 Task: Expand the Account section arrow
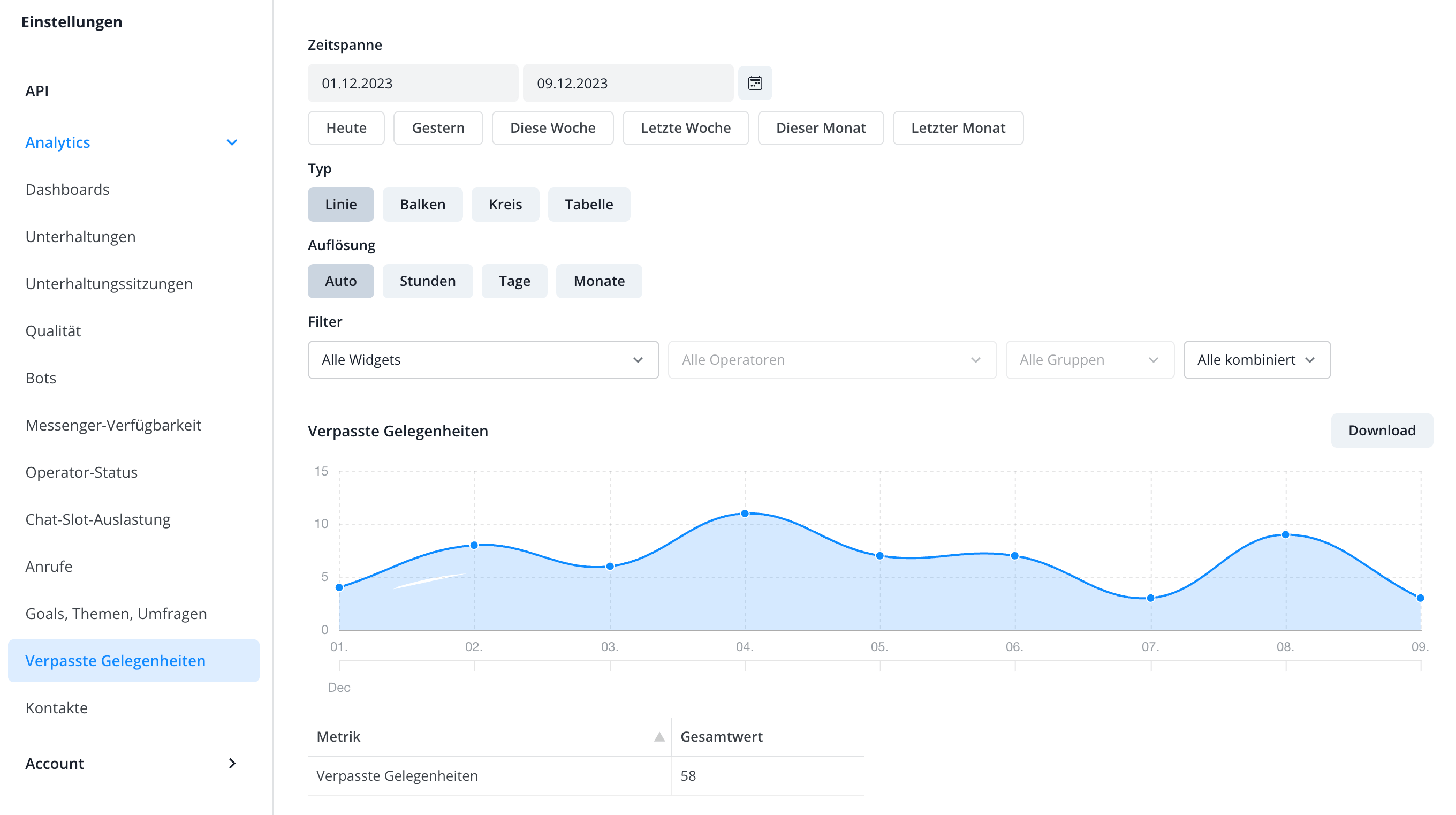pyautogui.click(x=232, y=764)
